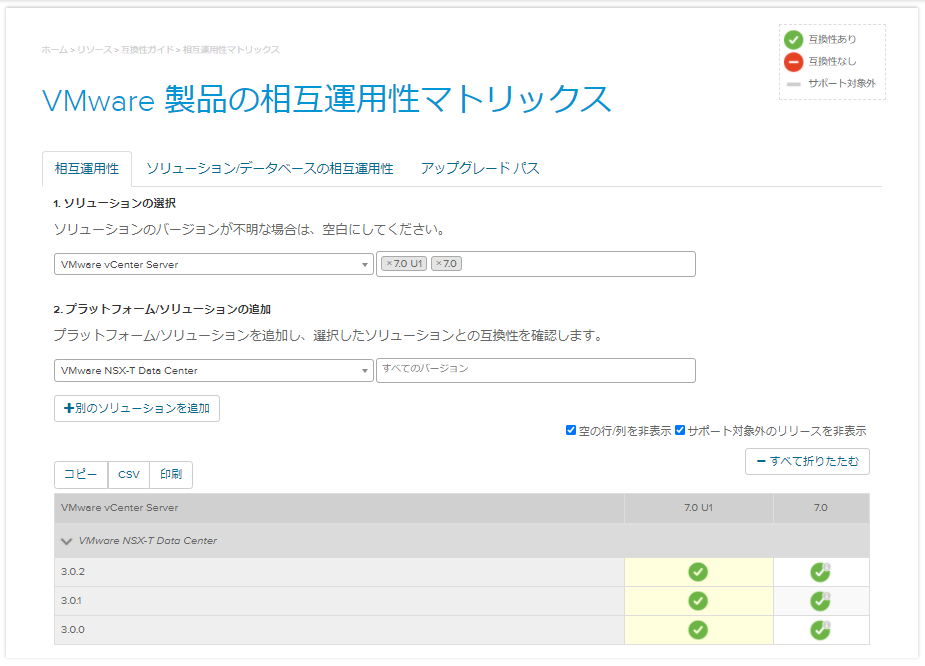Click +別のソリューションを追加 button
Image resolution: width=925 pixels, height=666 pixels.
point(137,408)
